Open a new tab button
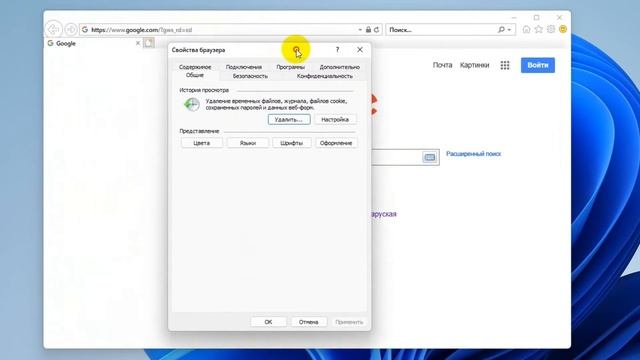 (x=149, y=43)
